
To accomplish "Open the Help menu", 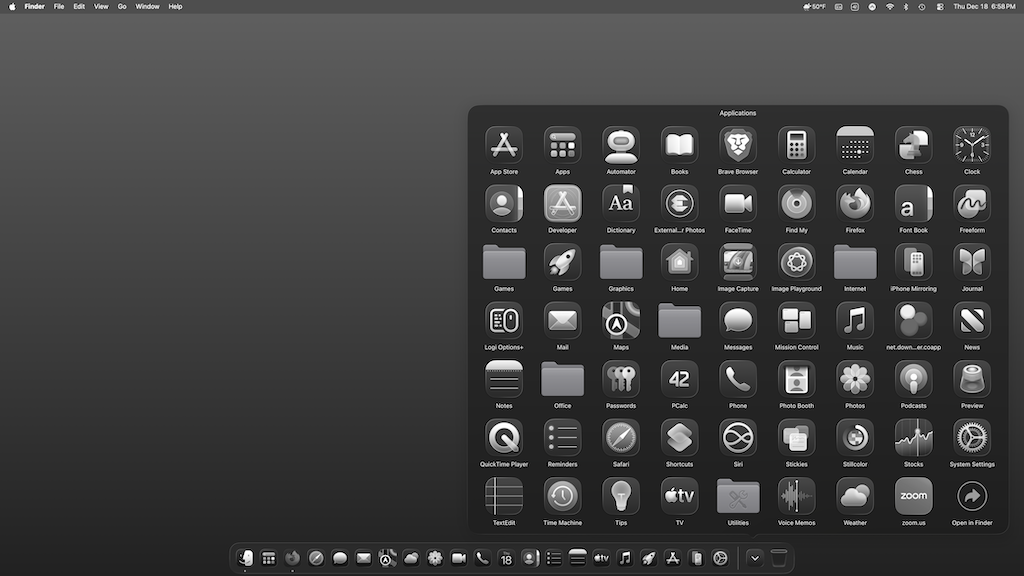I will [175, 7].
